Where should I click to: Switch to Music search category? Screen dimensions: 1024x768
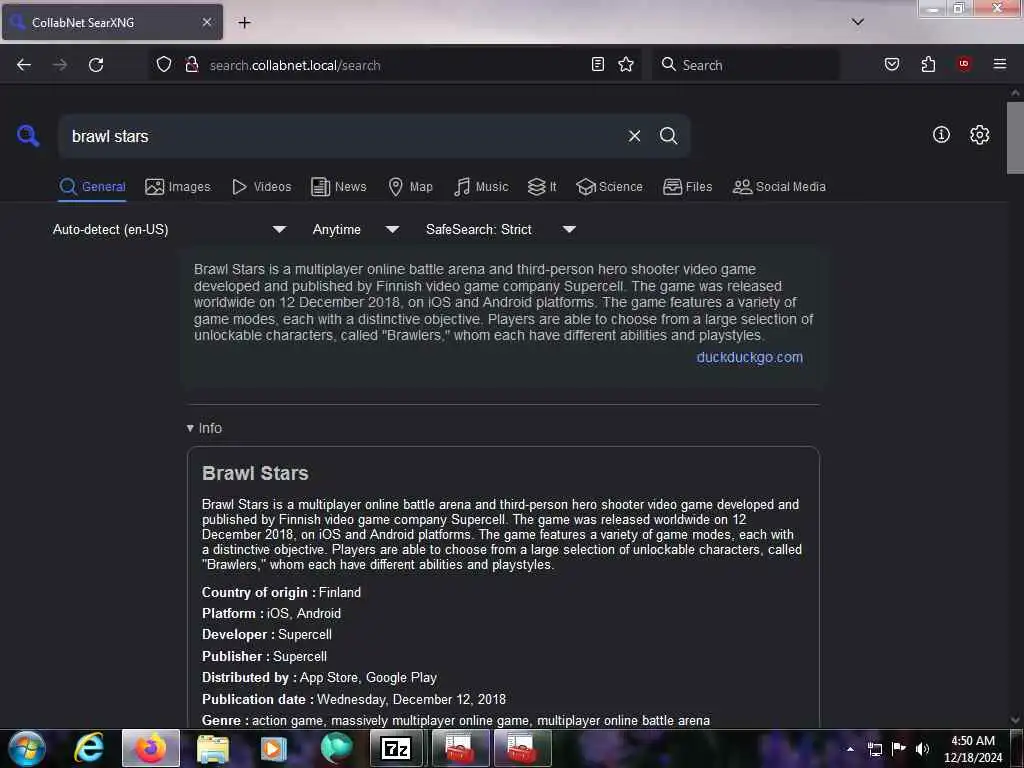[481, 187]
